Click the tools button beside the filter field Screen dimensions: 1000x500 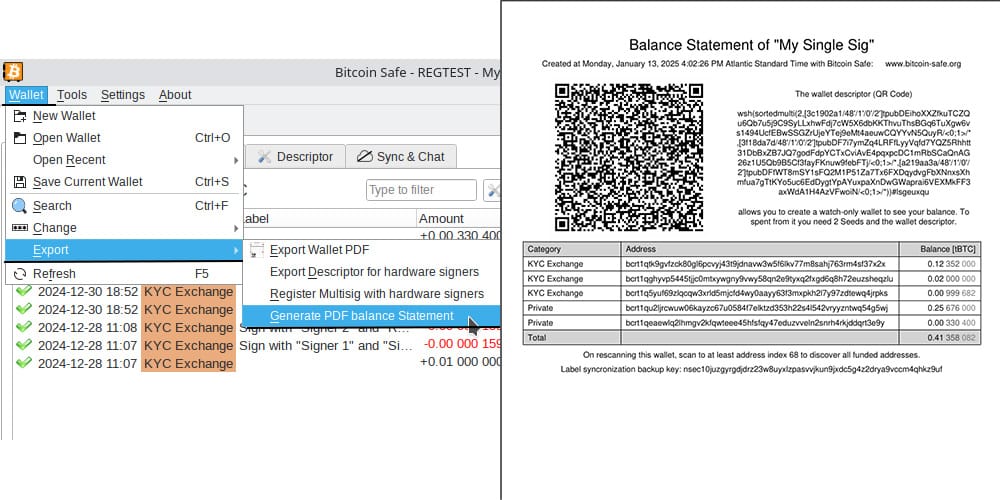point(492,190)
